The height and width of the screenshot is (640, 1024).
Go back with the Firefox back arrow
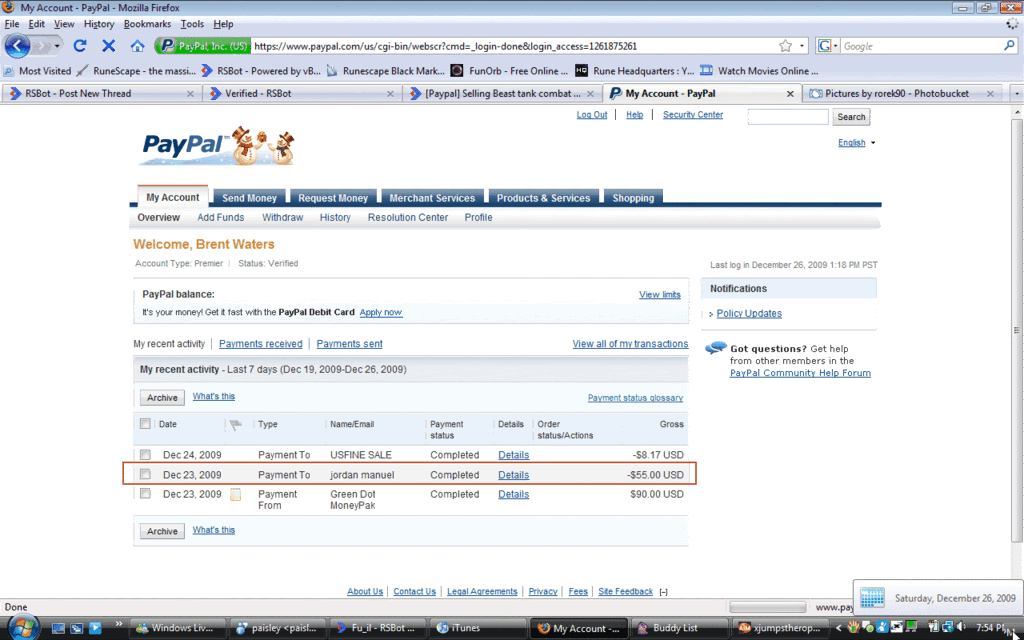point(17,46)
